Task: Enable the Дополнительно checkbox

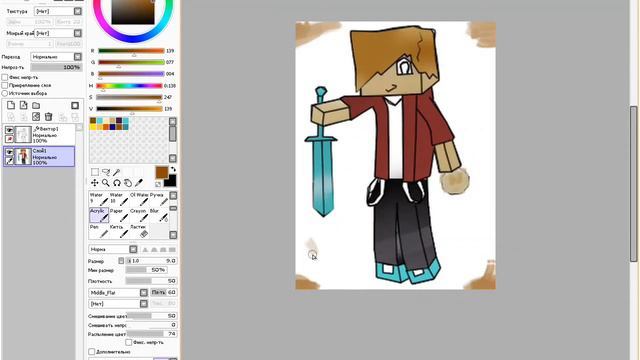Action: pyautogui.click(x=91, y=351)
